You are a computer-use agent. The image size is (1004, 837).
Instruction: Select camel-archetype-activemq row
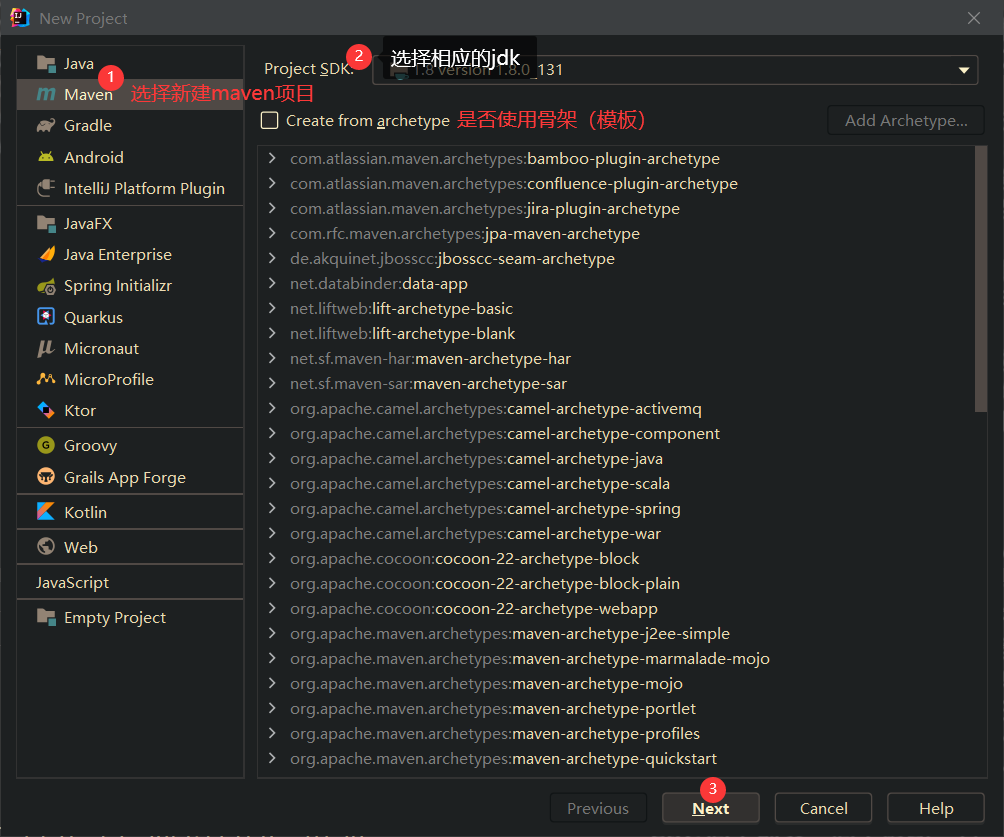tap(616, 408)
